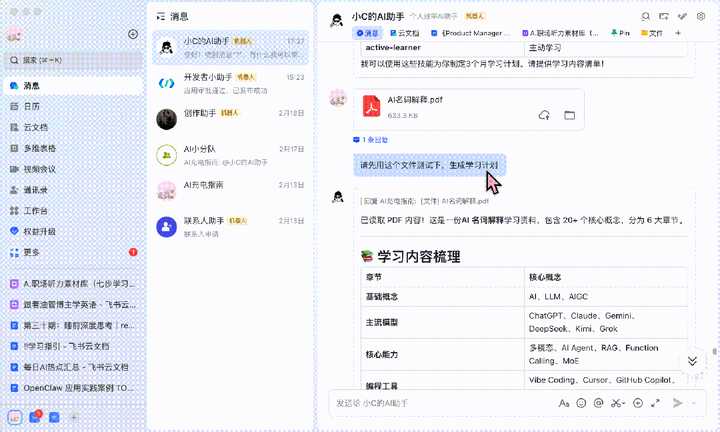
Task: Click the cloud save icon on PDF card
Action: (x=544, y=115)
